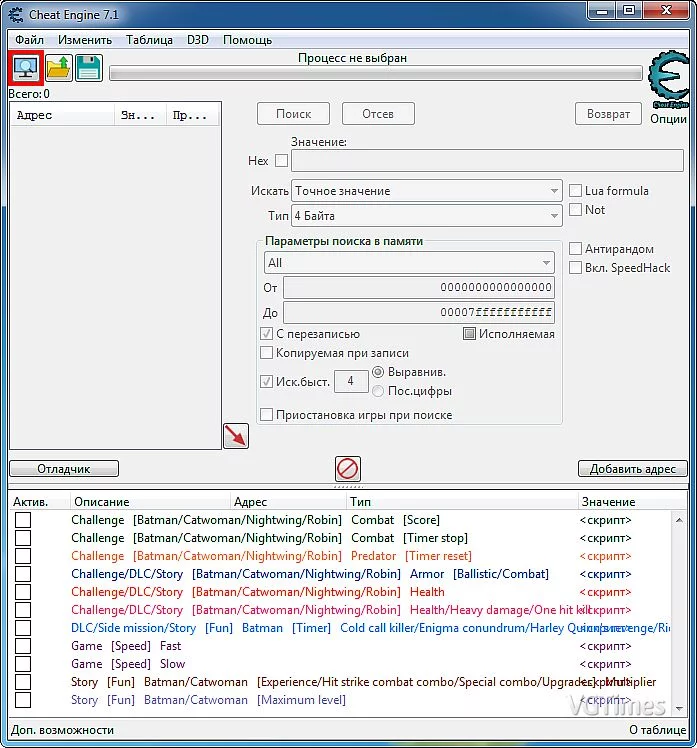Click the Опции label
The width and height of the screenshot is (697, 748).
tap(668, 119)
